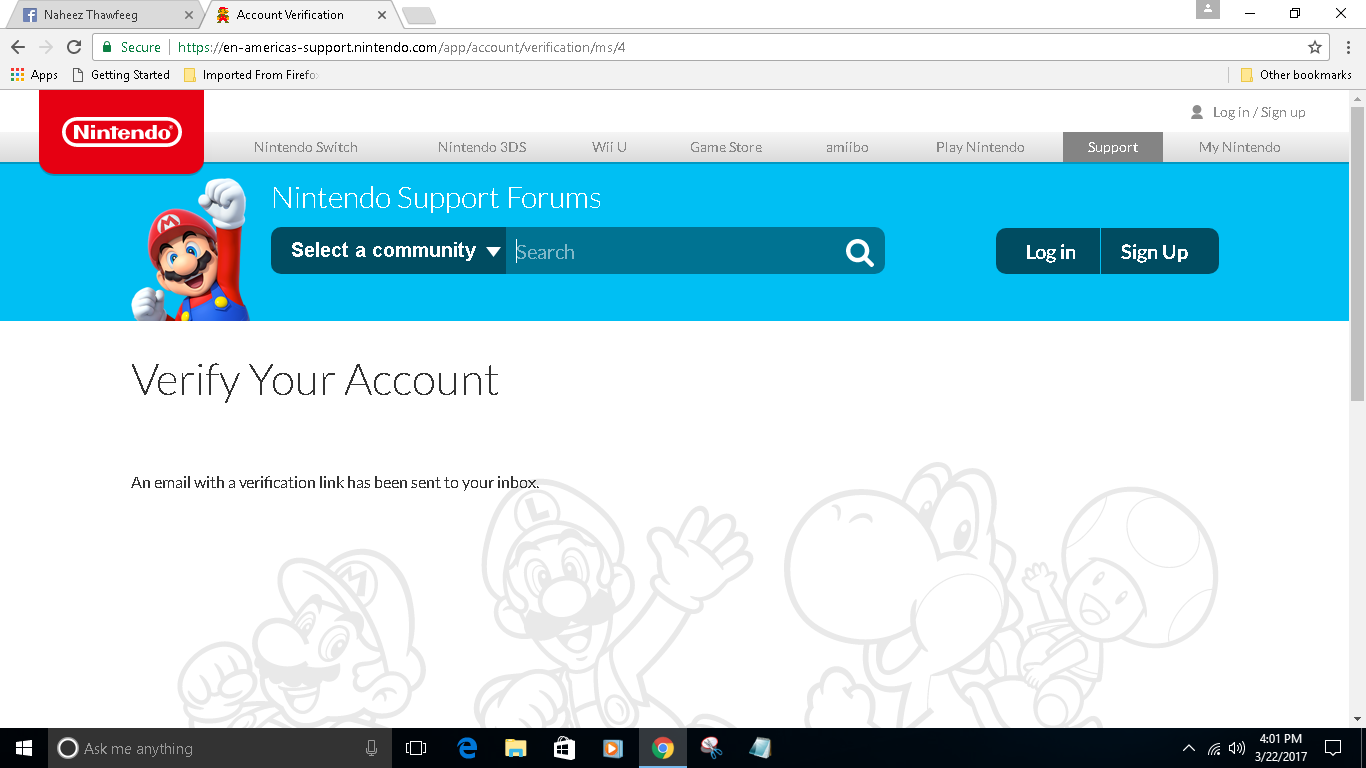Open the Wii U nav item
Viewport: 1366px width, 768px height.
tap(609, 147)
